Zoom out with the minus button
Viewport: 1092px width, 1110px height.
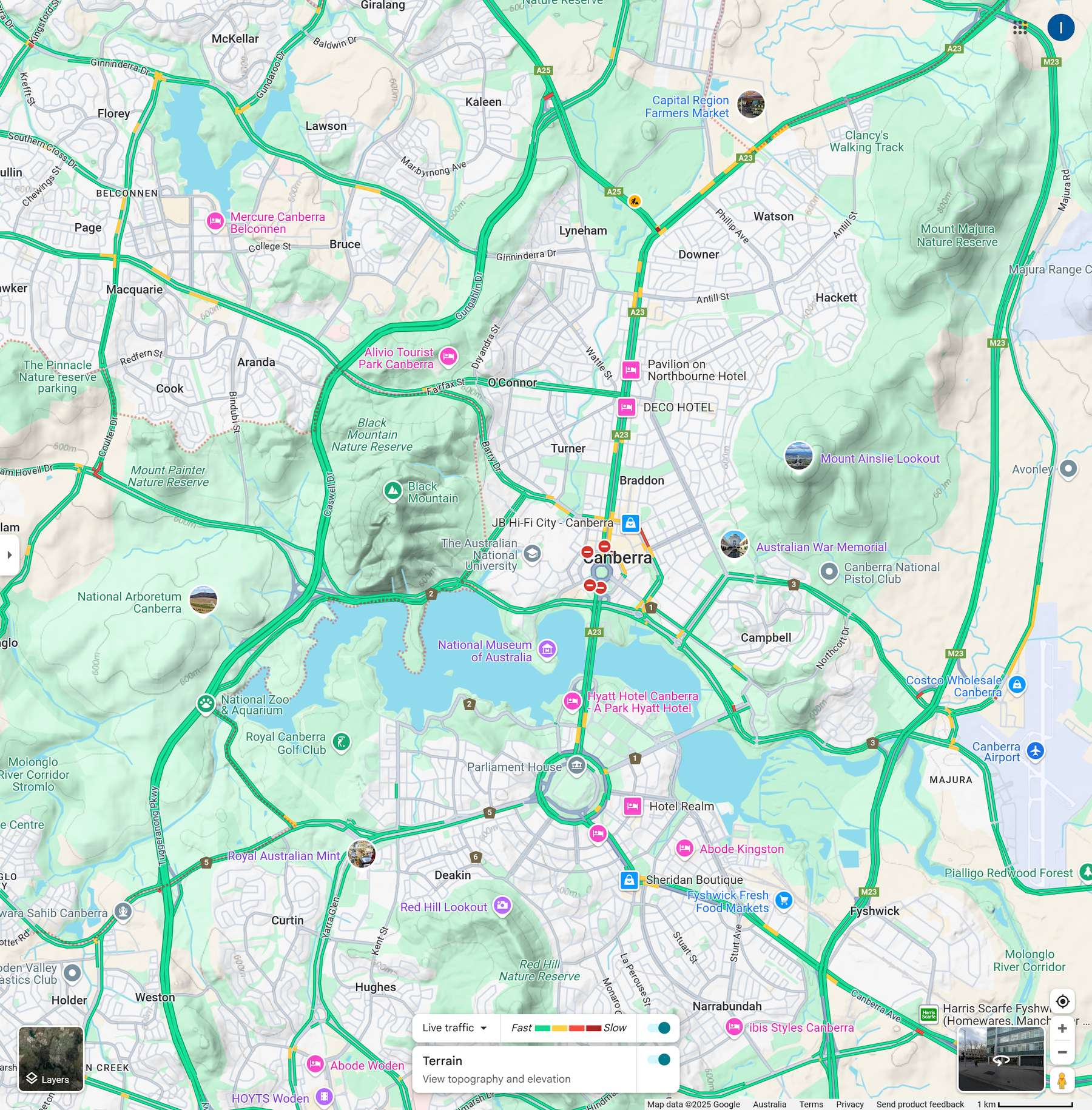tap(1062, 1052)
